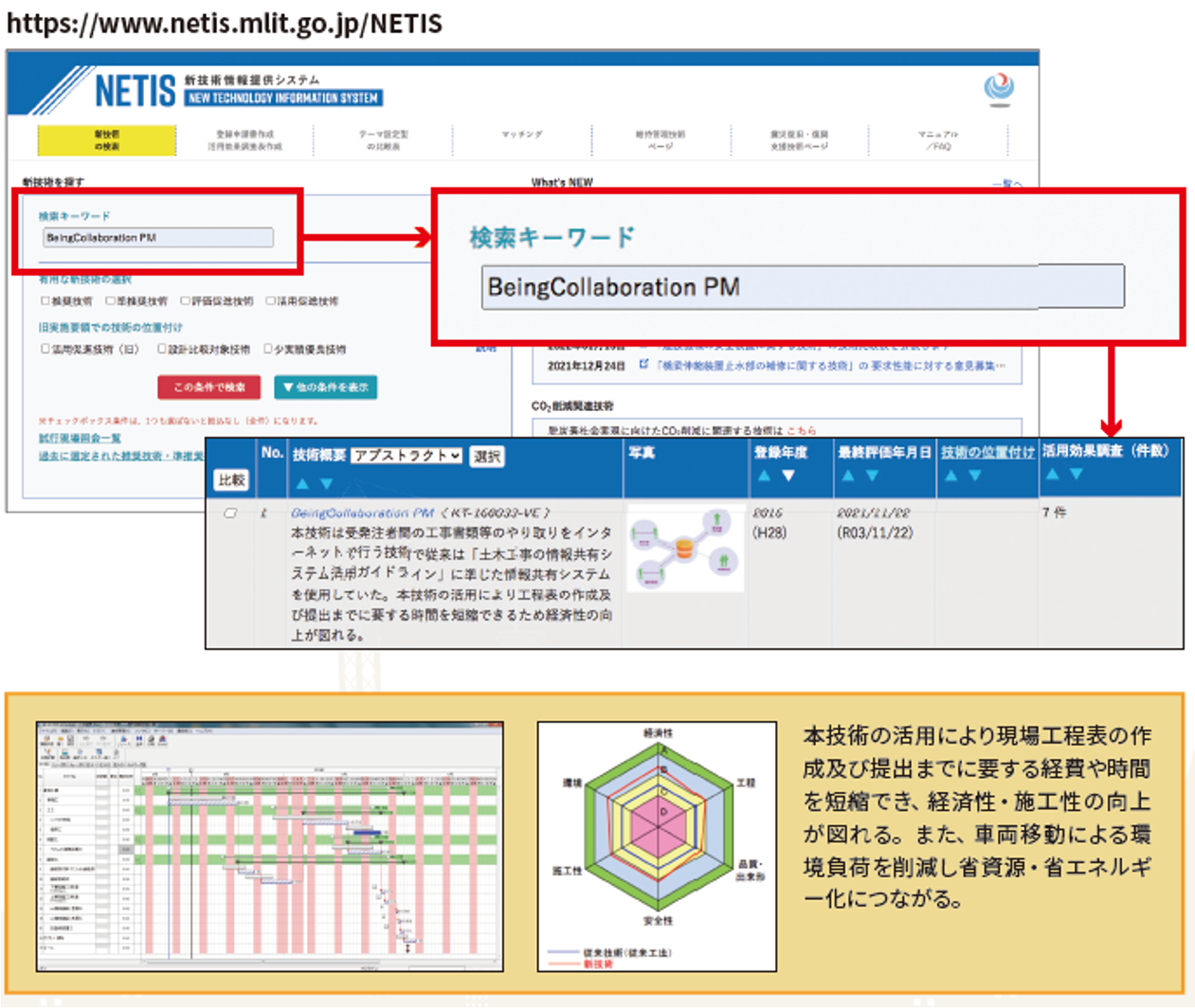
Task: Sort 登録年度 column ascending with up arrow
Action: click(764, 476)
